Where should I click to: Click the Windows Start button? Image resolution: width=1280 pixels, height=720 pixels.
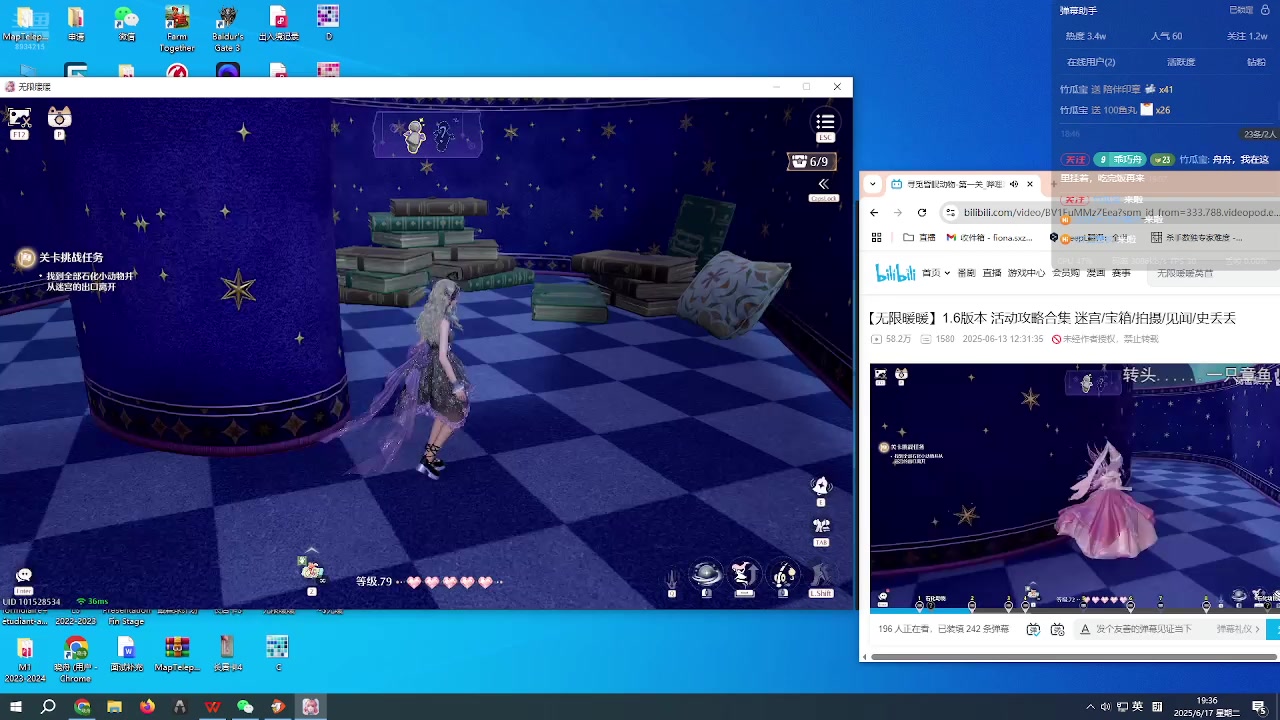[16, 707]
